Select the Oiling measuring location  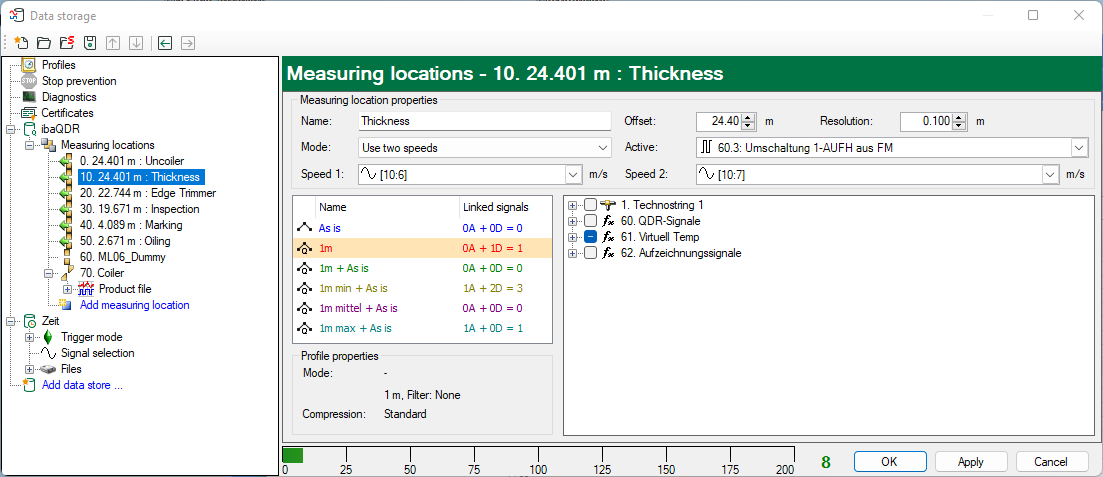pos(125,241)
